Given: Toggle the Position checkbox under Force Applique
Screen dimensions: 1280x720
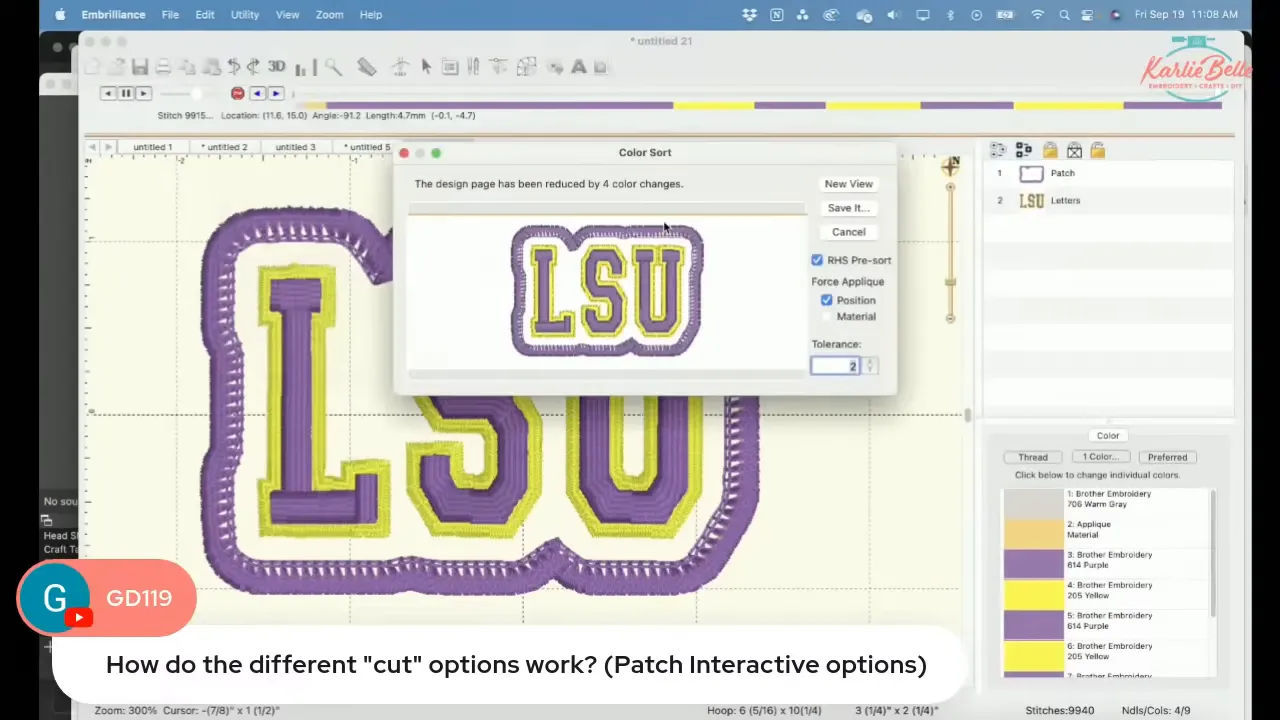Looking at the screenshot, I should (x=827, y=300).
